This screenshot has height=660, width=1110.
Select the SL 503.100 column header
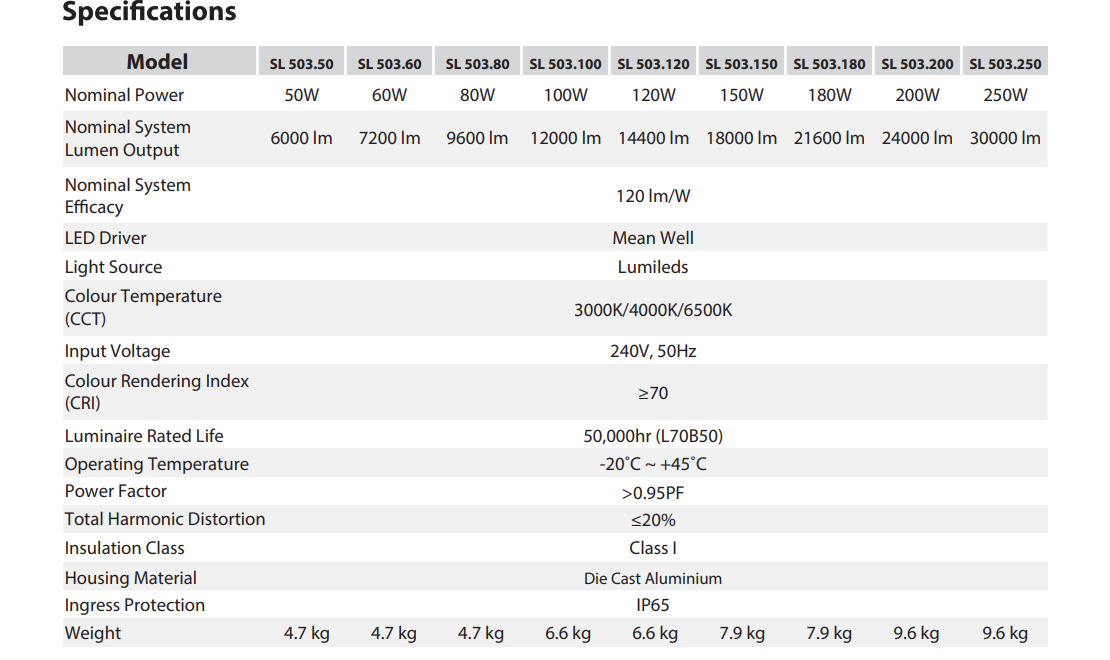coord(565,64)
